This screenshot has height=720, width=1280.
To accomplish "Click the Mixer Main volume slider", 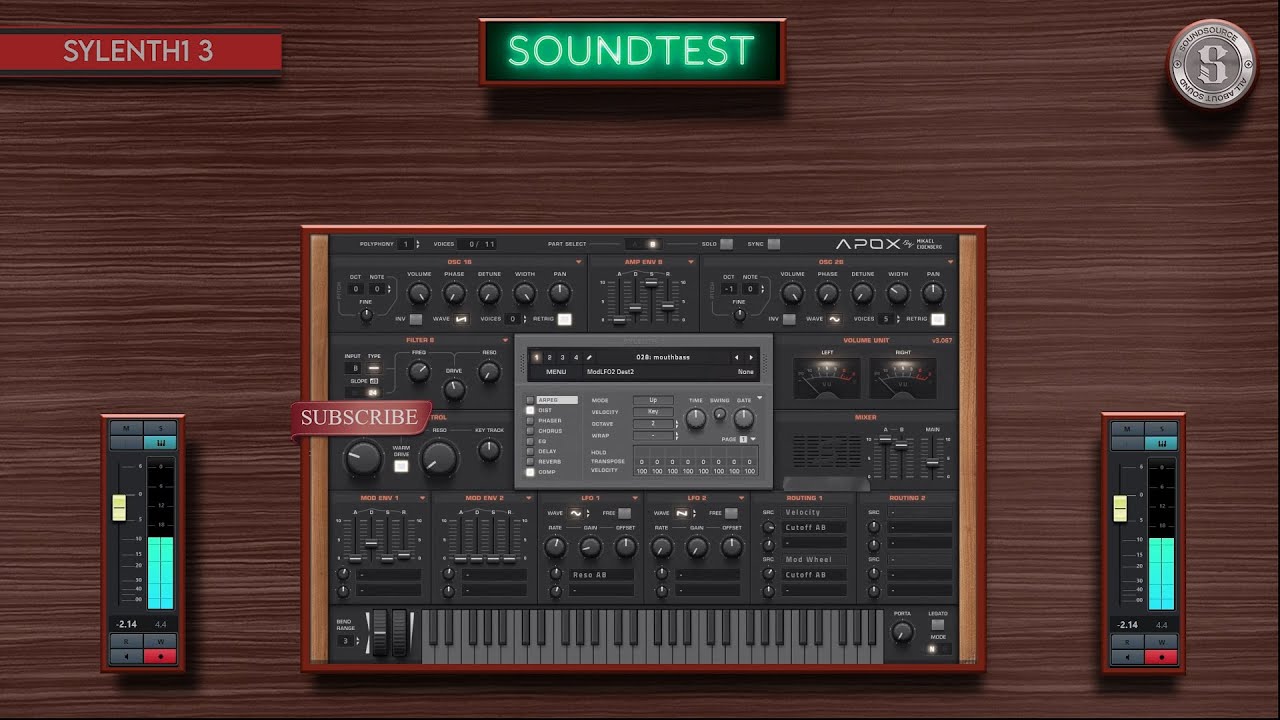I will pos(932,464).
